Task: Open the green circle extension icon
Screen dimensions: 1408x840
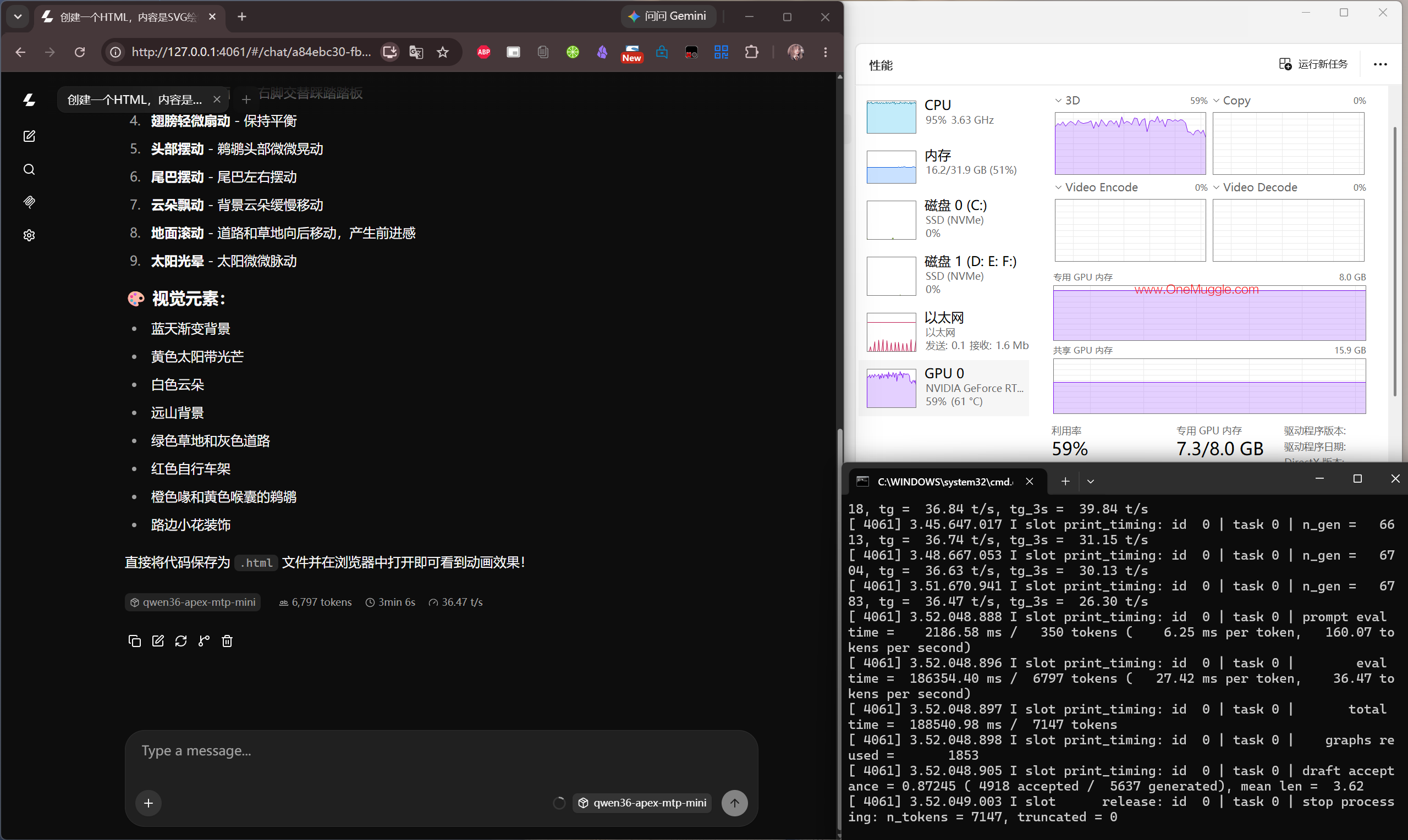Action: tap(573, 52)
